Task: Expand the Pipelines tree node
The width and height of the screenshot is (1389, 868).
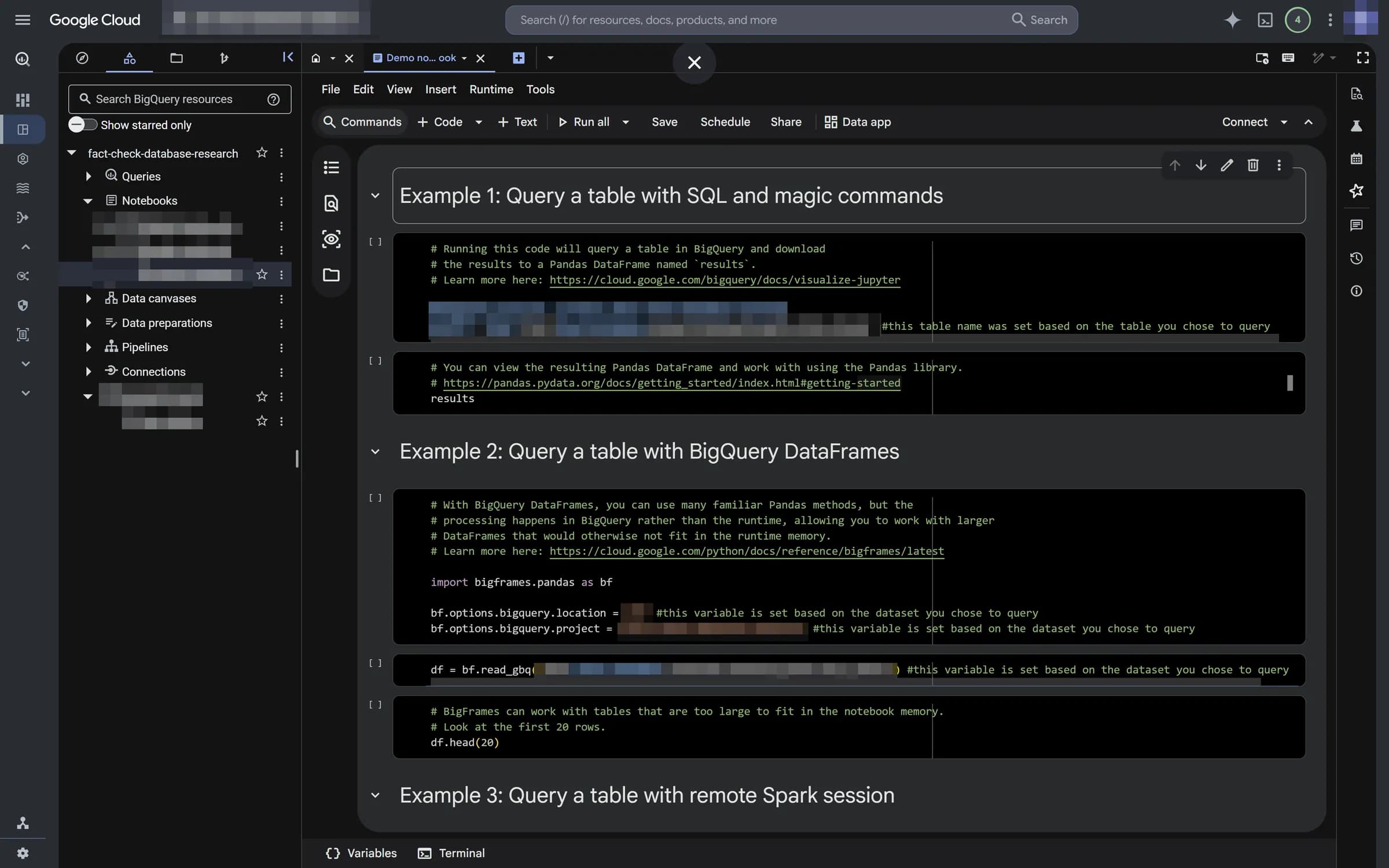Action: pos(88,347)
